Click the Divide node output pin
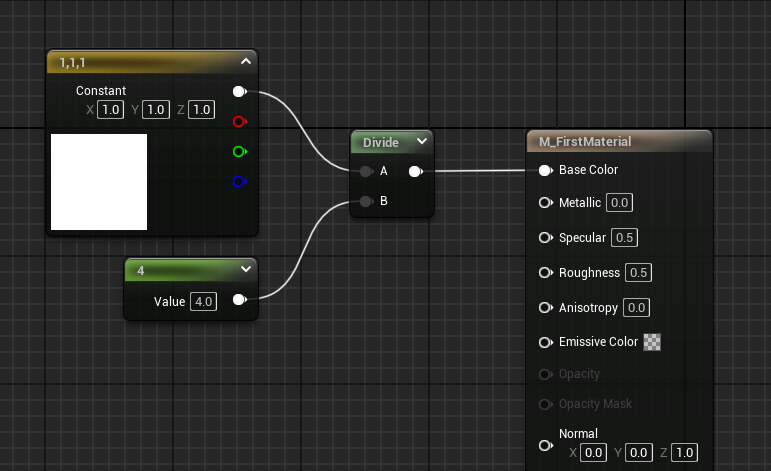This screenshot has height=471, width=771. pyautogui.click(x=415, y=171)
